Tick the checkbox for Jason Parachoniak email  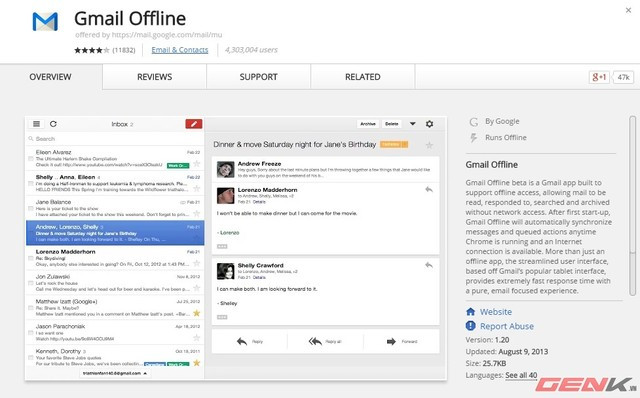31,333
